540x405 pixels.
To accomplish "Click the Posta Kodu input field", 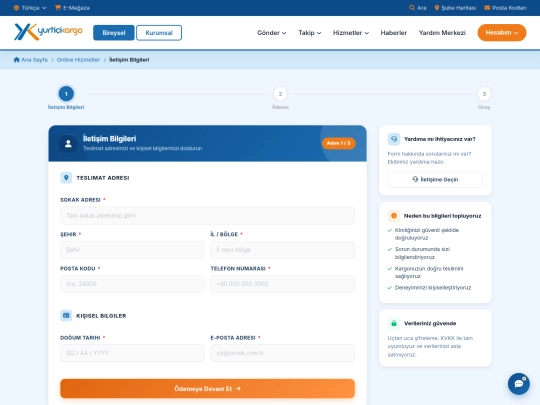I will click(132, 284).
